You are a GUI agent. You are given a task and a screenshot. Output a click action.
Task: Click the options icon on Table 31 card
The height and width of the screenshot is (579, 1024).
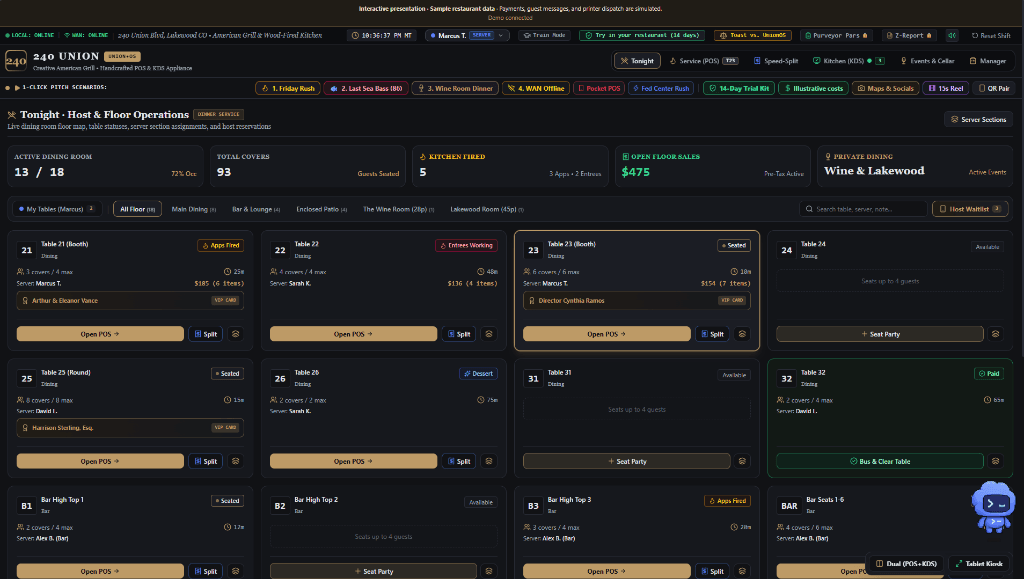tap(742, 462)
